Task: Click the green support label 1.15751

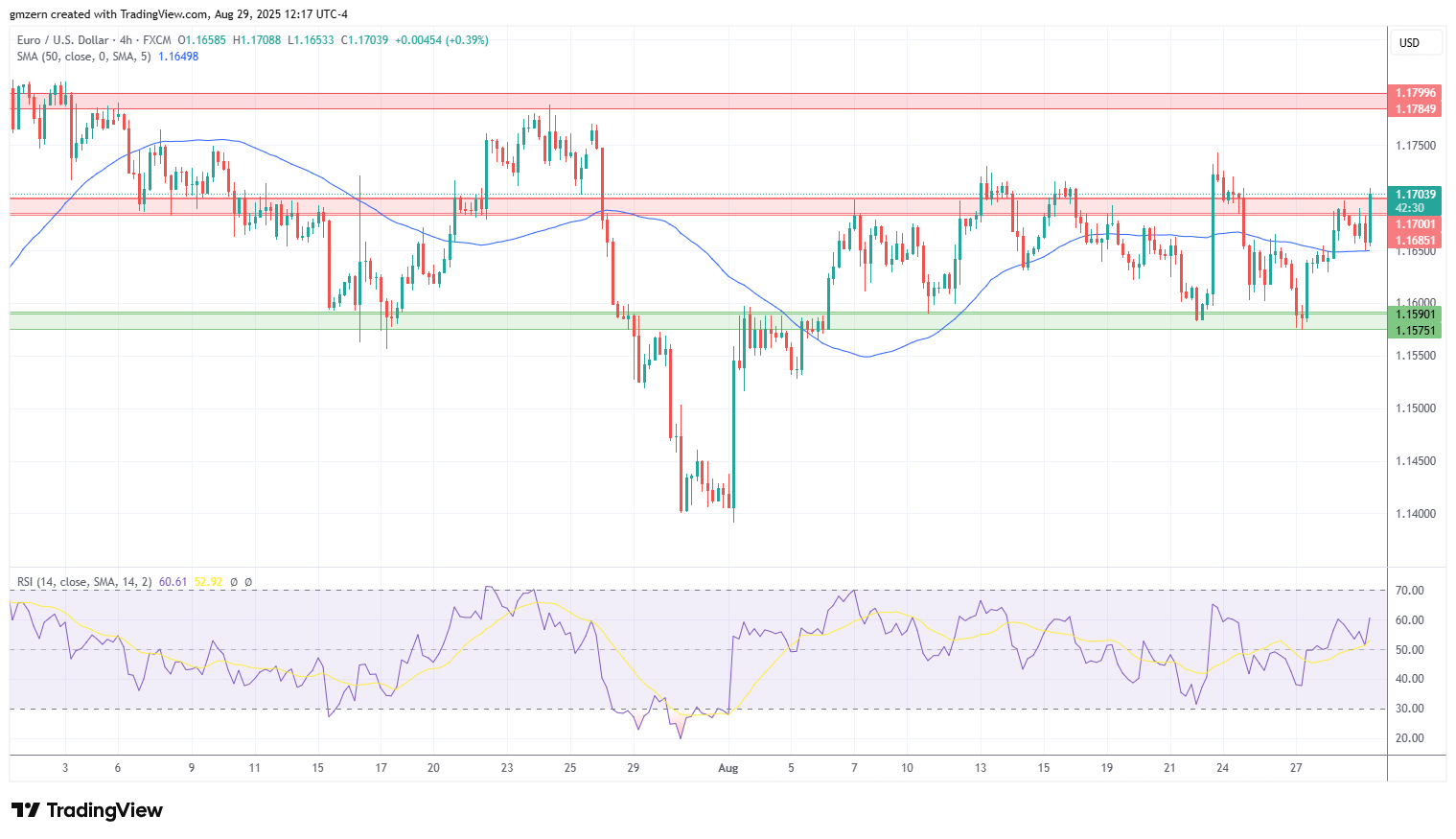Action: pyautogui.click(x=1415, y=331)
